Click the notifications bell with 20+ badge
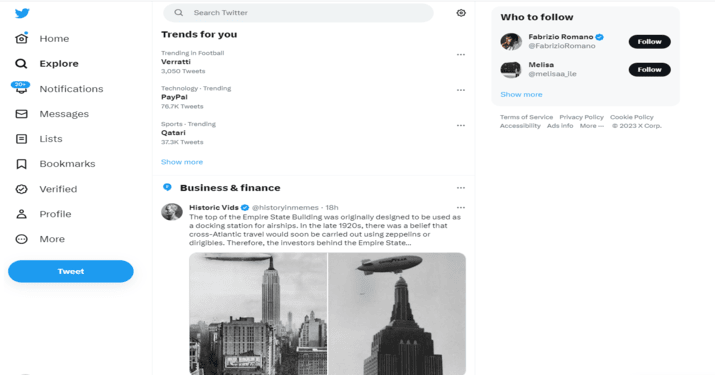This screenshot has width=715, height=375. (21, 87)
